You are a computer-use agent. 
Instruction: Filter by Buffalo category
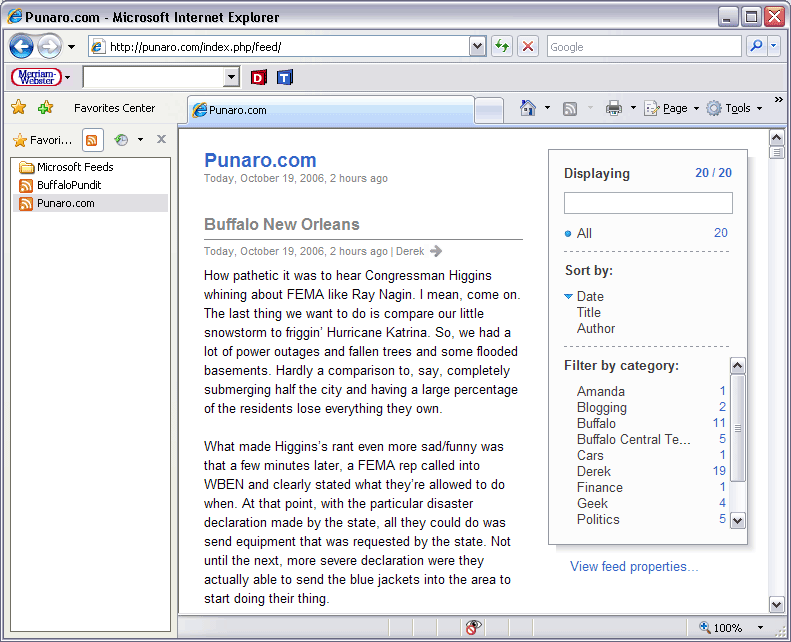point(596,424)
